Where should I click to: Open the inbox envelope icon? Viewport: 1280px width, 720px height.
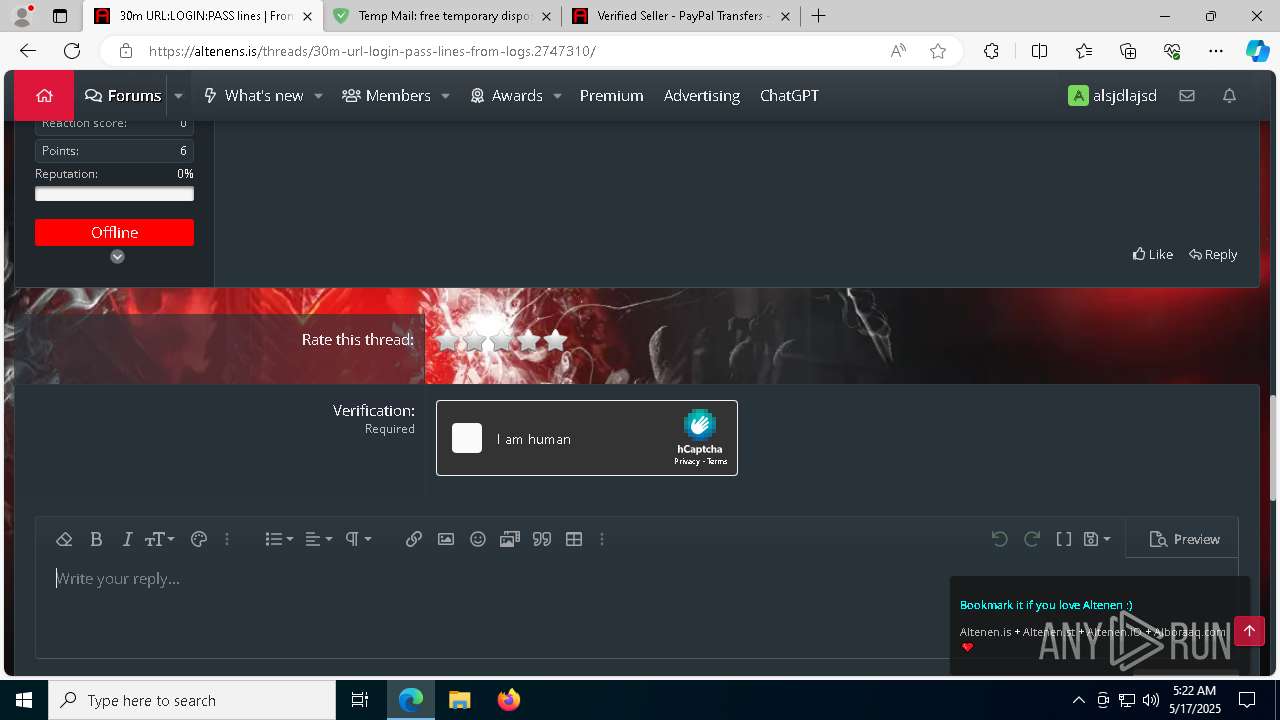tap(1187, 96)
